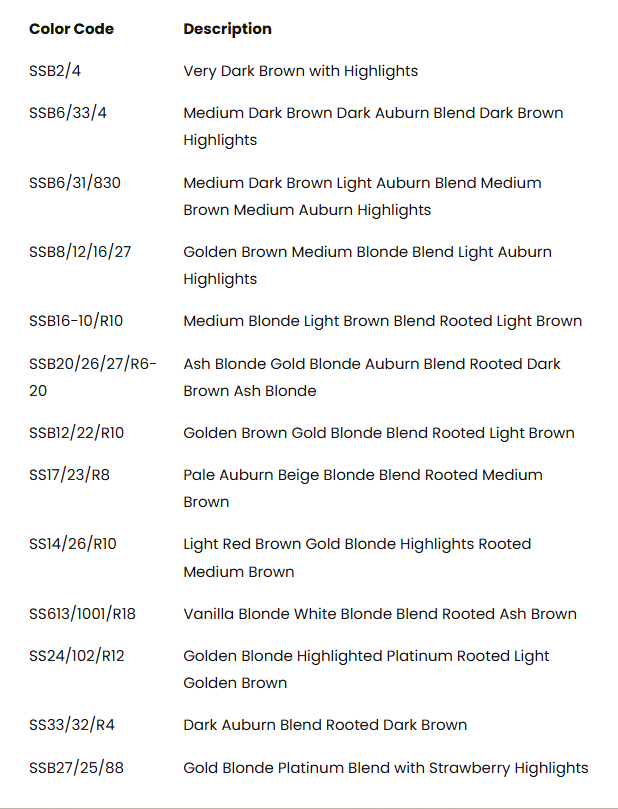
Task: Click Medium Blonde Light Brown Blend description
Action: pyautogui.click(x=382, y=321)
